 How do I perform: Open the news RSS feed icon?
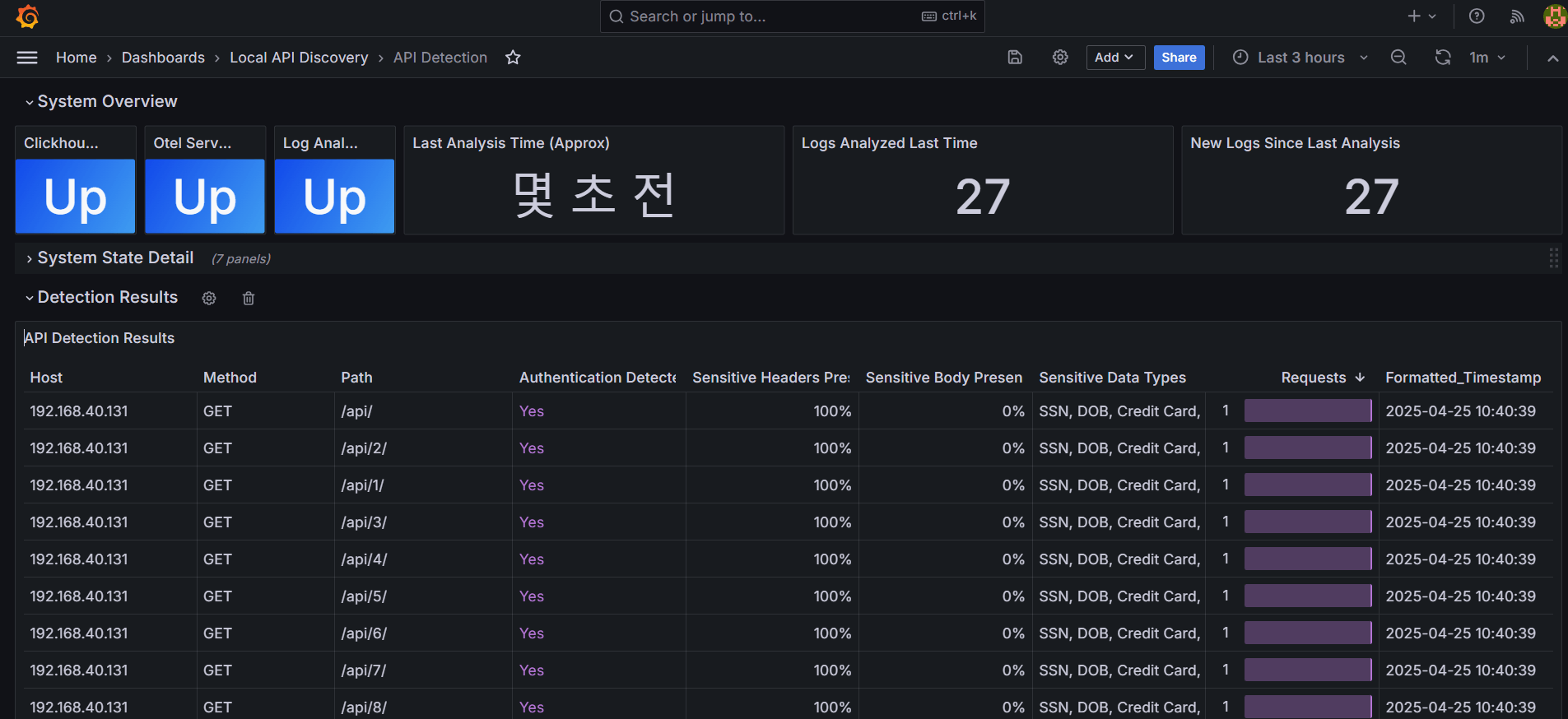tap(1516, 16)
